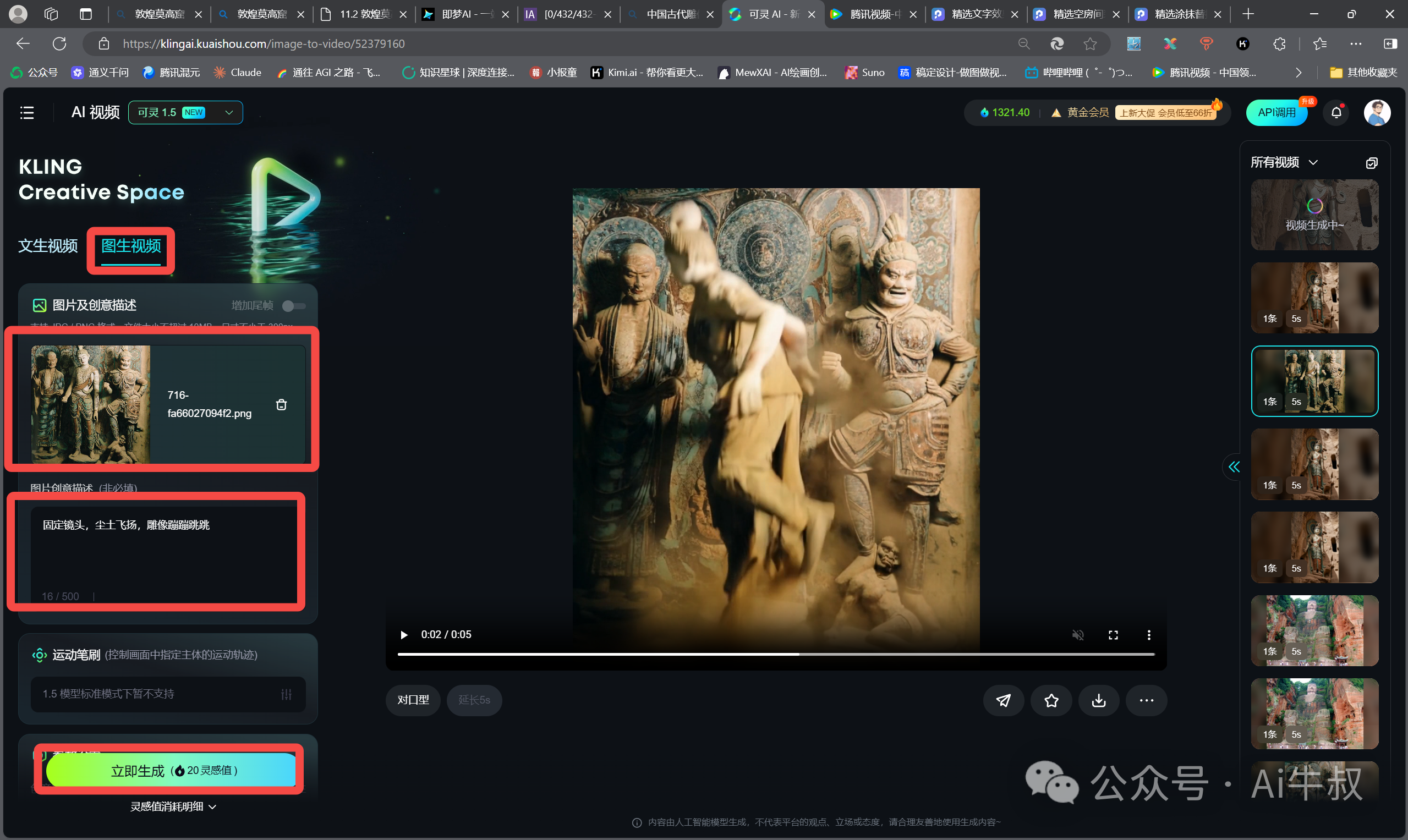Click the multi-select icon beside 所有视频

1371,163
